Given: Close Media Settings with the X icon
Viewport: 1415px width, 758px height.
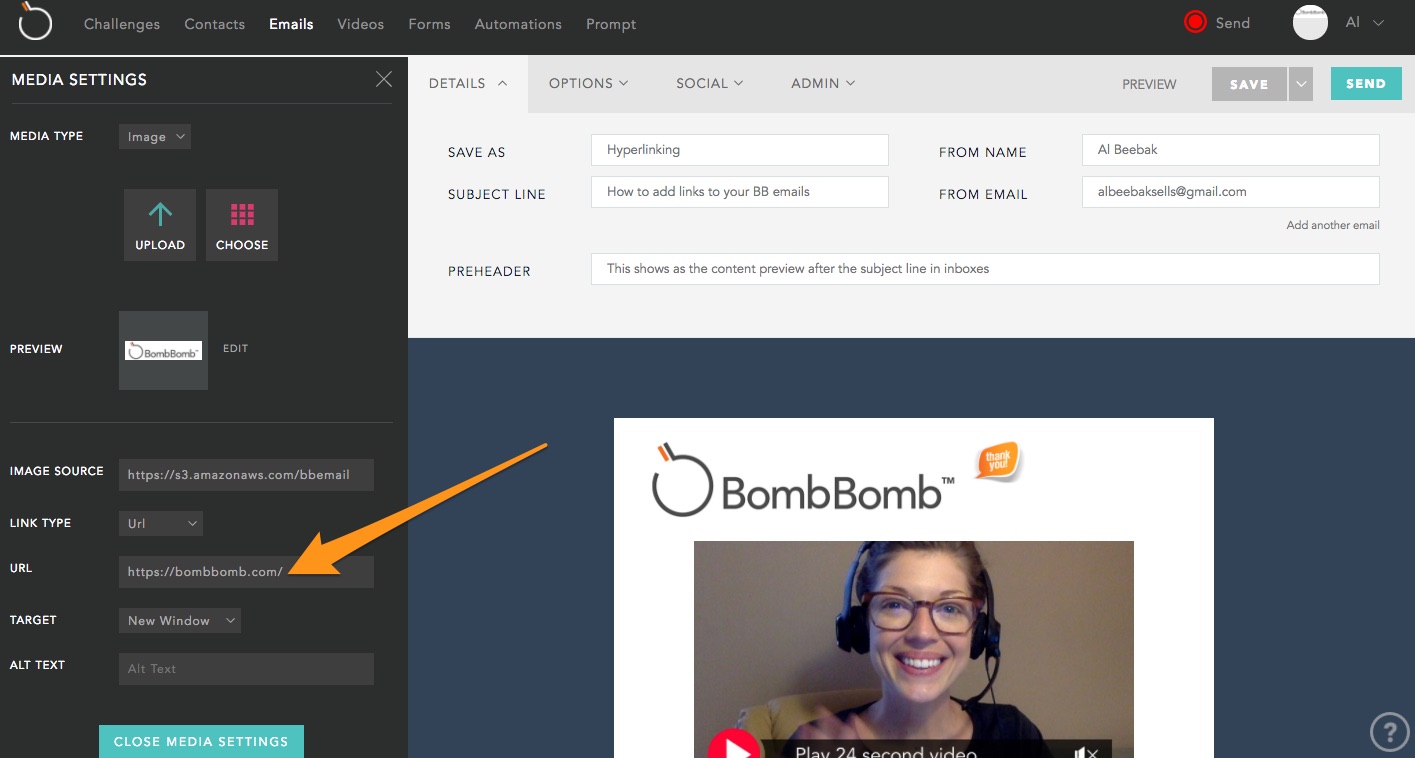Looking at the screenshot, I should tap(383, 79).
